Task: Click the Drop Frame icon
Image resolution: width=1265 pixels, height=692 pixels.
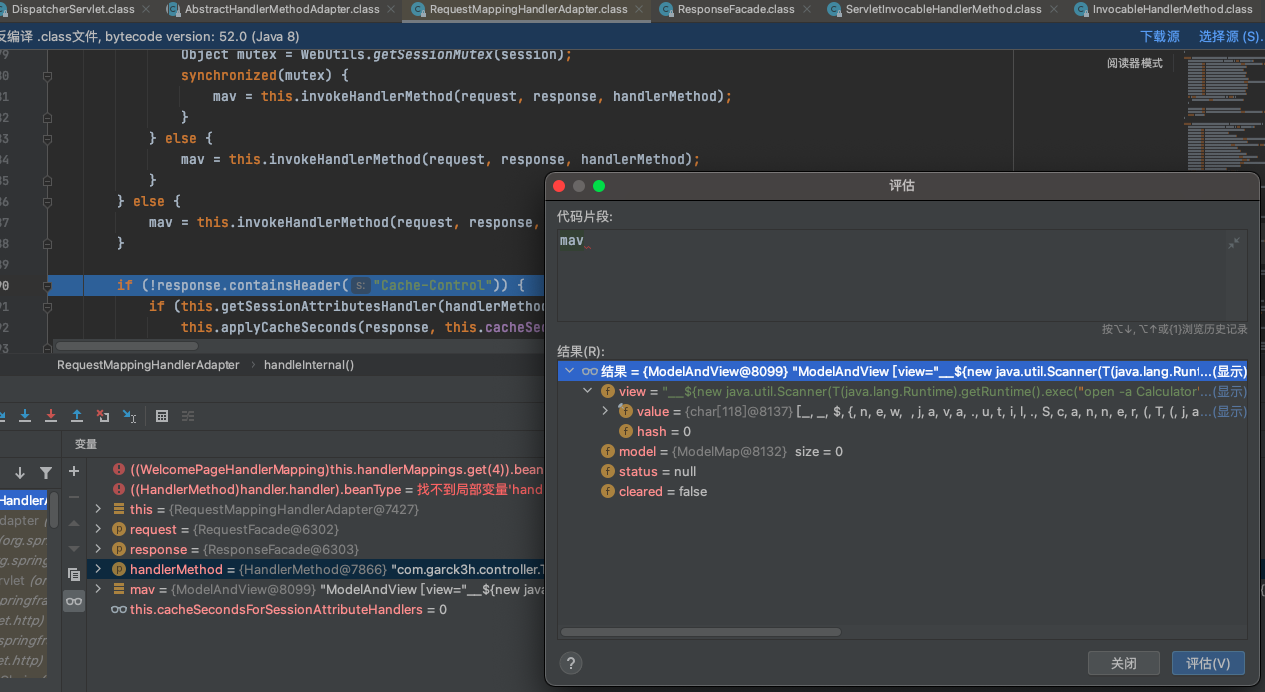Action: [x=103, y=416]
